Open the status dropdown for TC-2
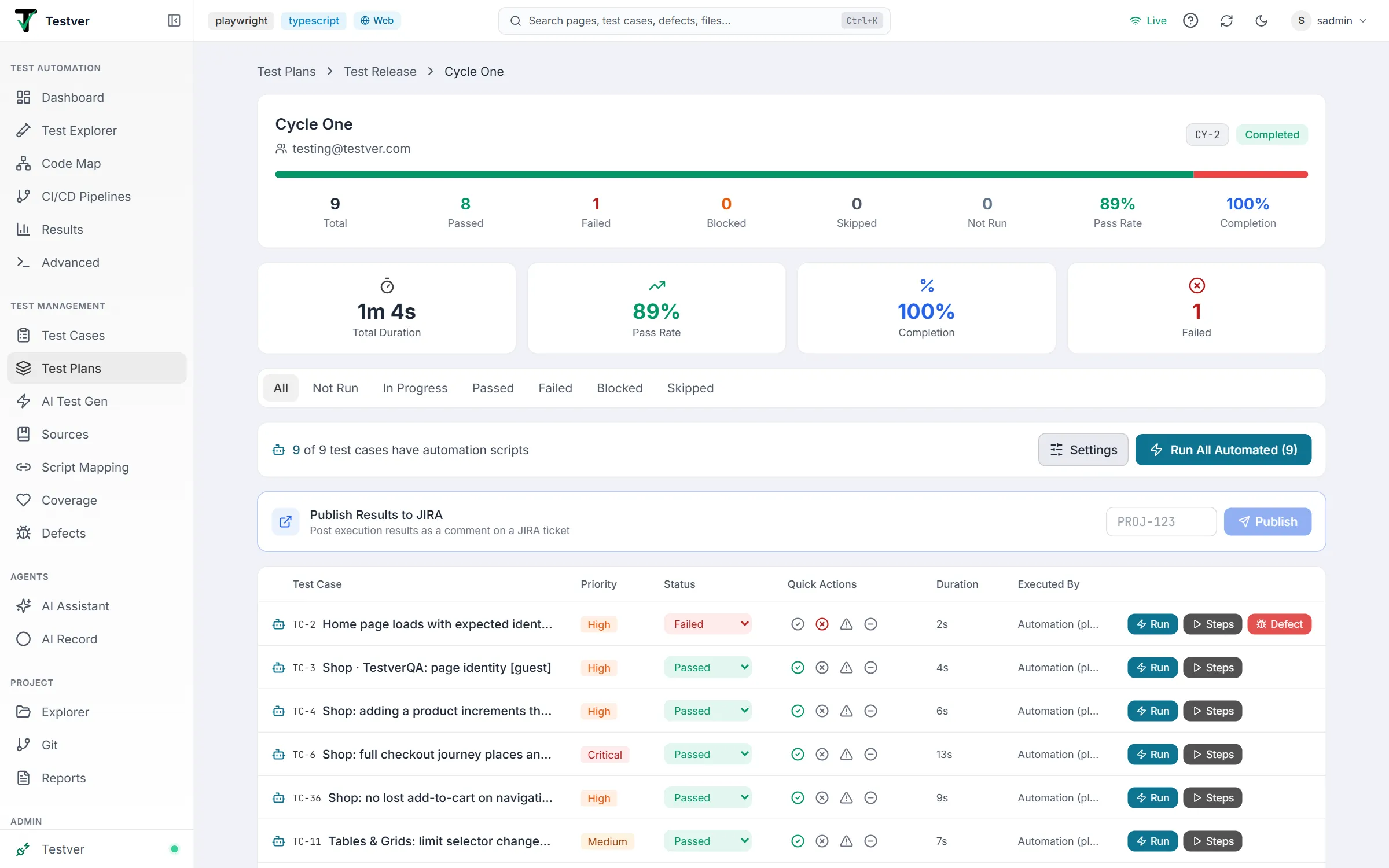 [708, 624]
